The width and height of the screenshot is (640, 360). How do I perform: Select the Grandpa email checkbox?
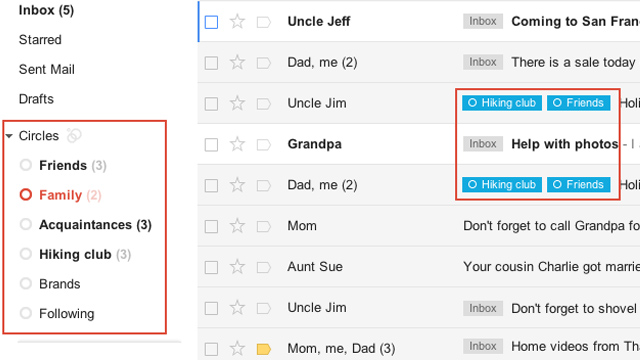tap(211, 144)
